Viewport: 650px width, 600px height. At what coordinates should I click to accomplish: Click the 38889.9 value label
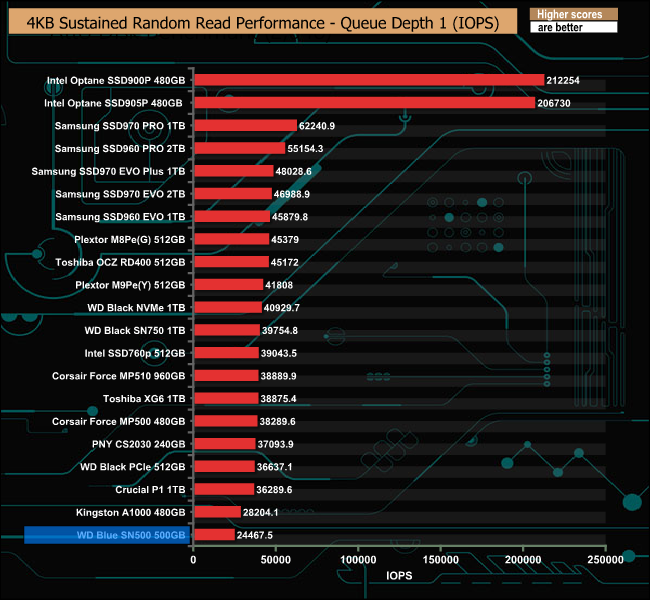pyautogui.click(x=278, y=377)
